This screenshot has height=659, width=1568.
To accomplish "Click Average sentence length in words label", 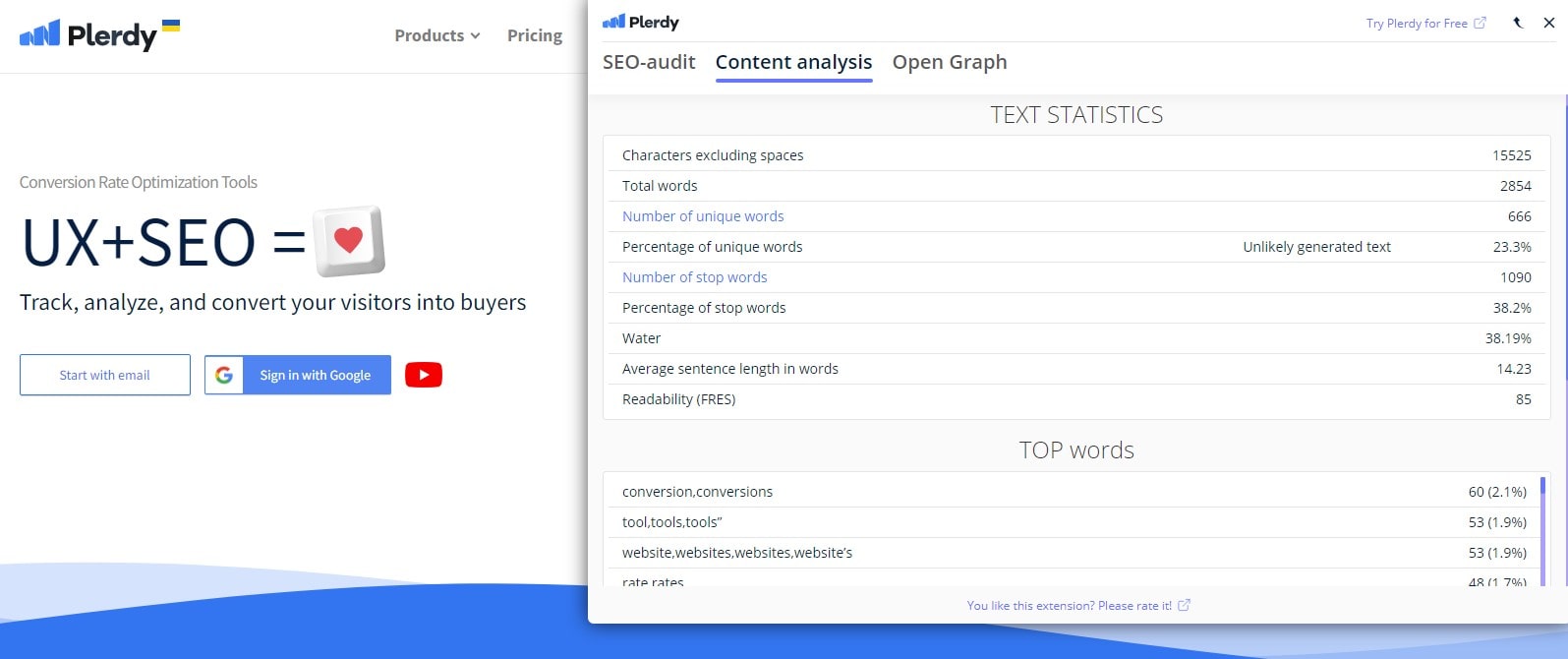I will [730, 369].
